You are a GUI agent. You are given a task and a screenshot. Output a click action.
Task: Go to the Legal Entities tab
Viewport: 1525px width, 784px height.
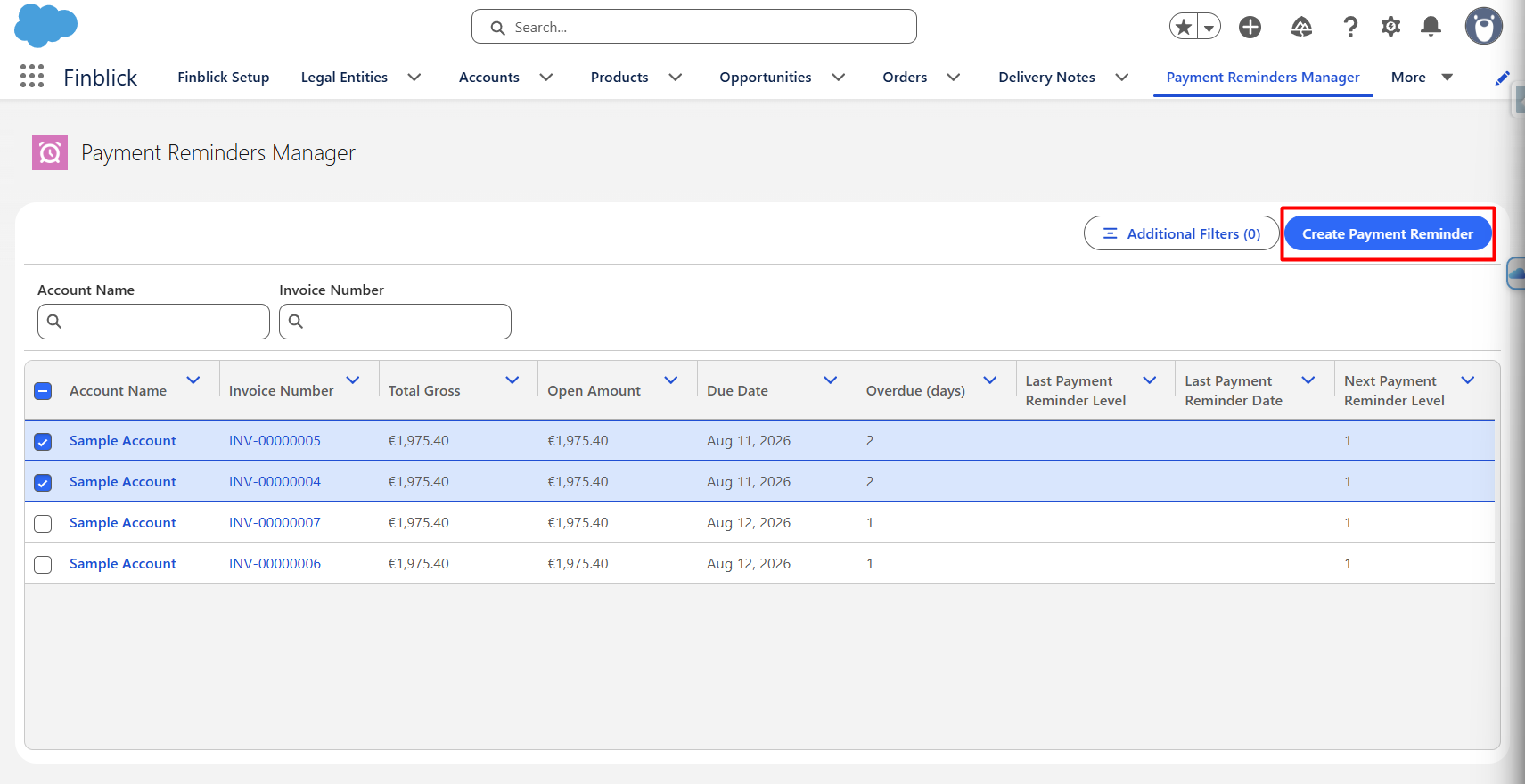pyautogui.click(x=344, y=78)
